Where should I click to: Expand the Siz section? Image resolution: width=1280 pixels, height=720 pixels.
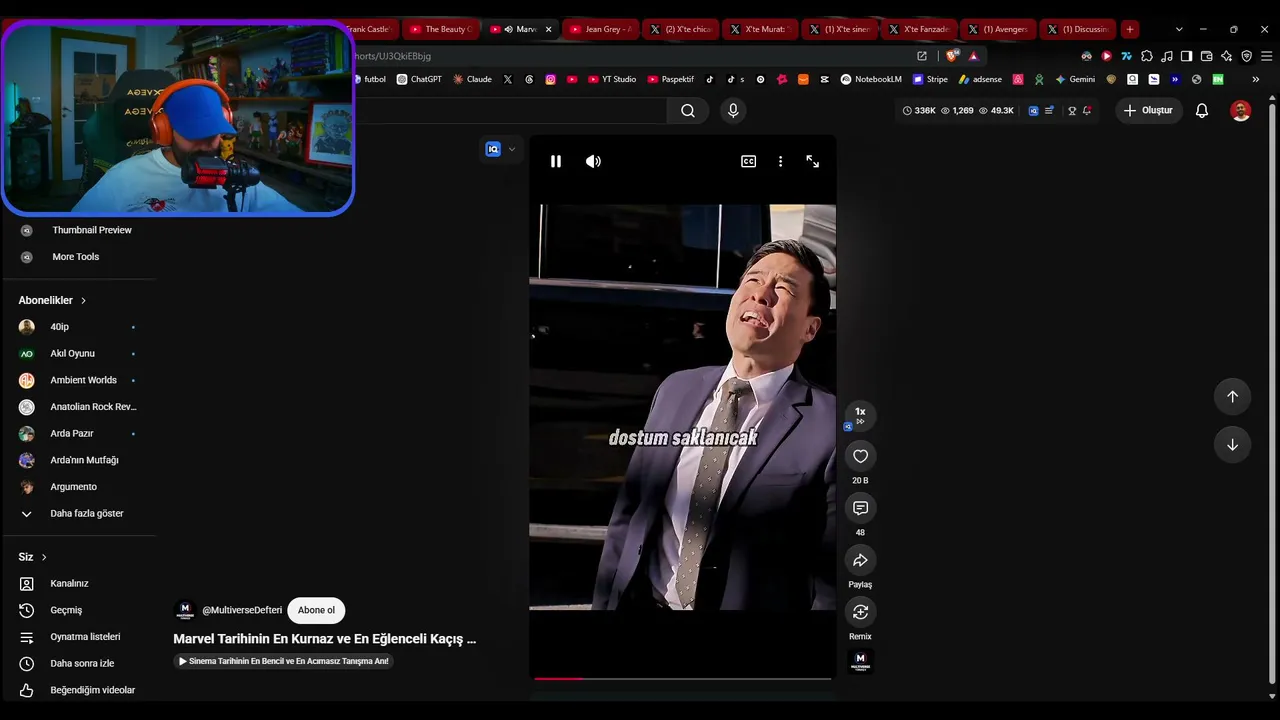[33, 557]
